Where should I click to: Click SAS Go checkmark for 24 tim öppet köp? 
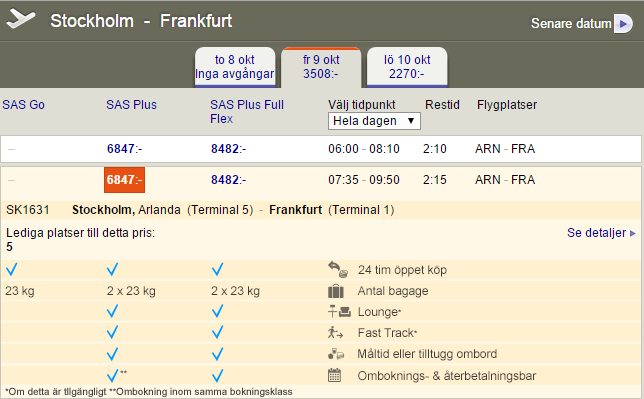point(12,270)
